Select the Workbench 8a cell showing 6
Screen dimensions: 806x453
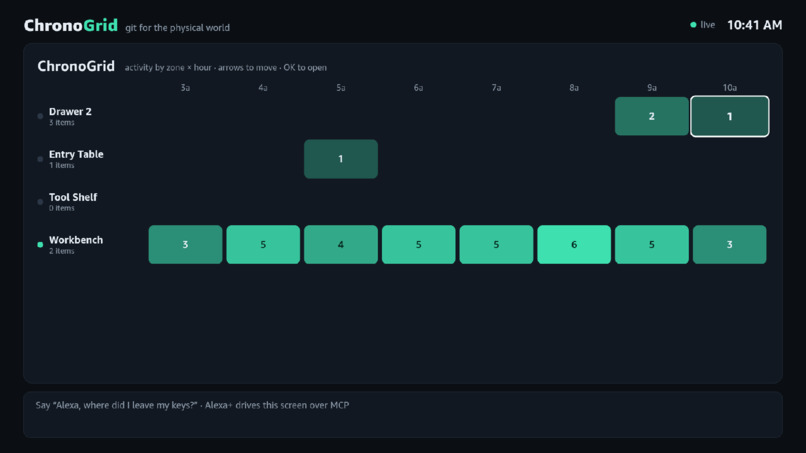click(574, 245)
